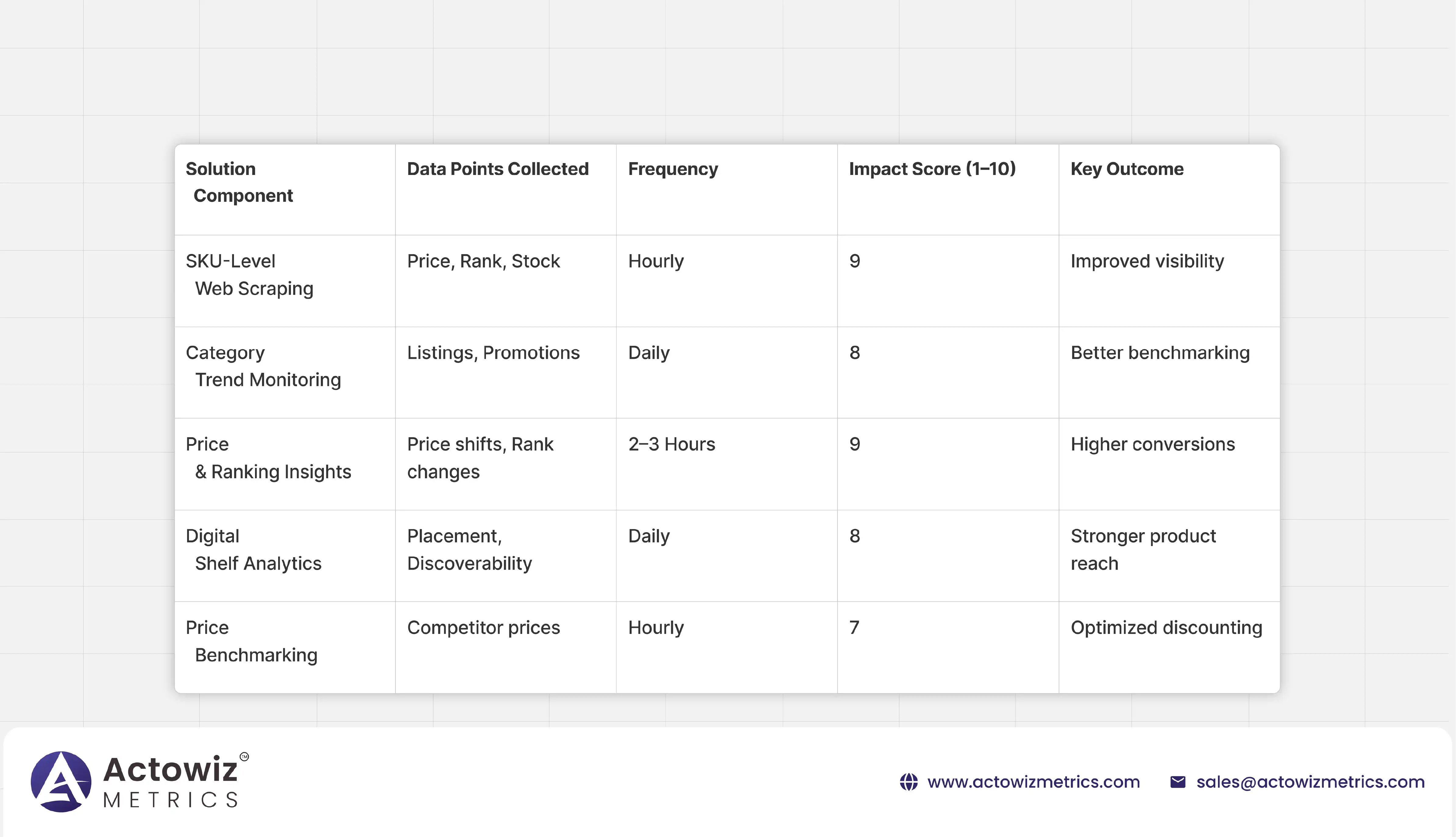Click the trademark symbol near Actowiz
Viewport: 1456px width, 837px height.
pos(244,757)
